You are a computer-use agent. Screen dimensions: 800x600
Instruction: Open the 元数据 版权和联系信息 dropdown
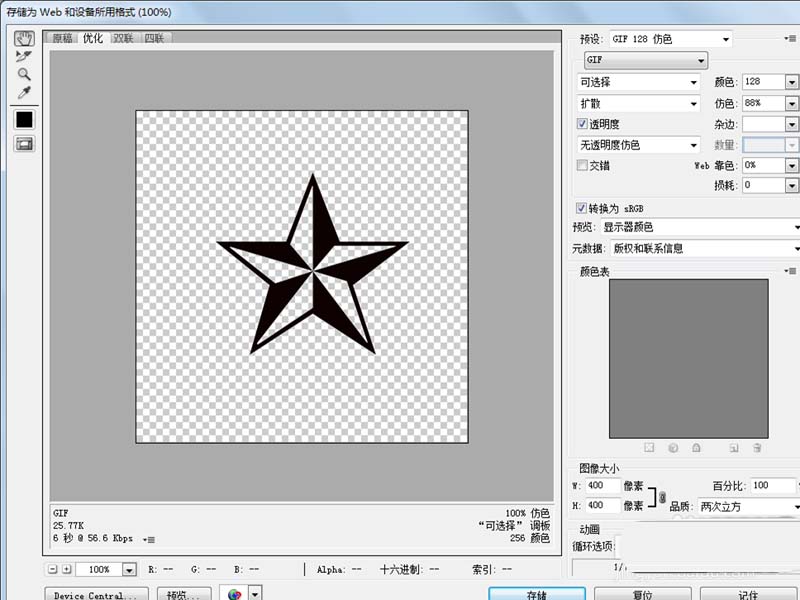coord(705,249)
